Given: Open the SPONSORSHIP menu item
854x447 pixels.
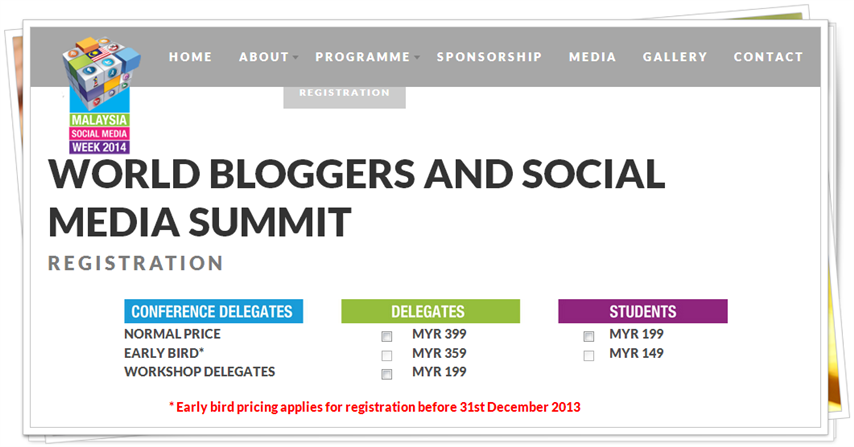Looking at the screenshot, I should pos(489,57).
